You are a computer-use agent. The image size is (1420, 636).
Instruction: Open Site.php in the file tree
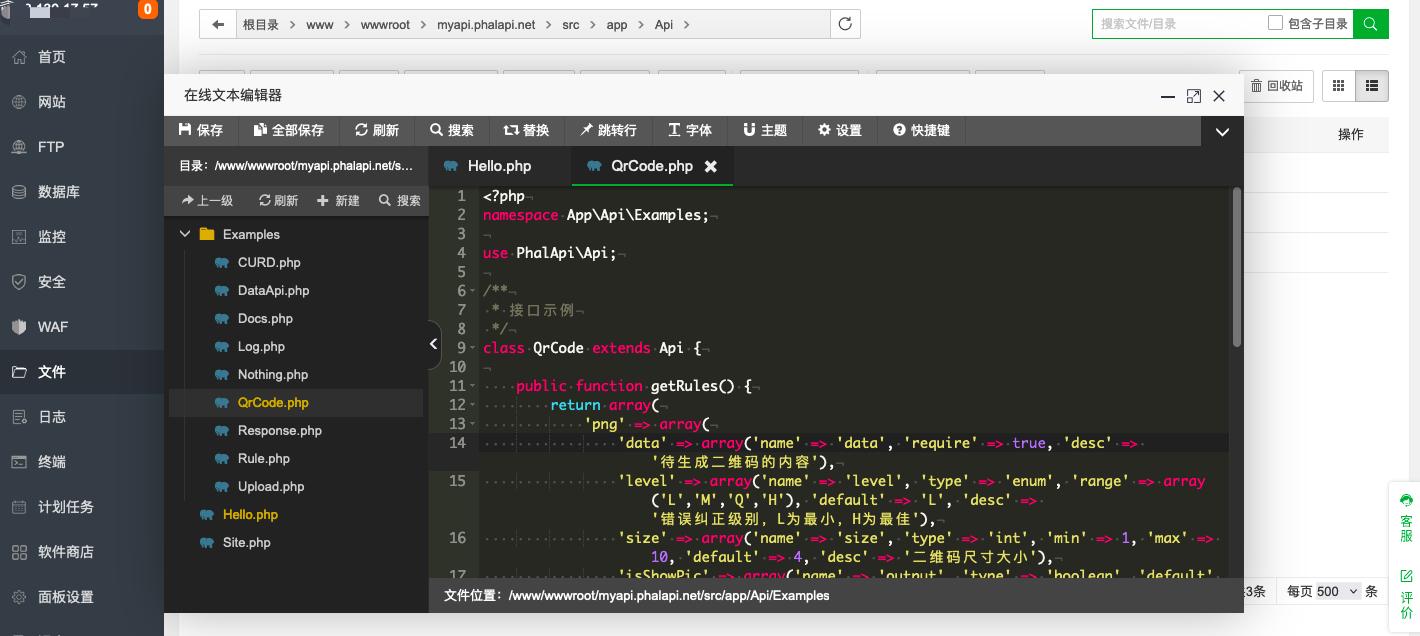[x=246, y=542]
